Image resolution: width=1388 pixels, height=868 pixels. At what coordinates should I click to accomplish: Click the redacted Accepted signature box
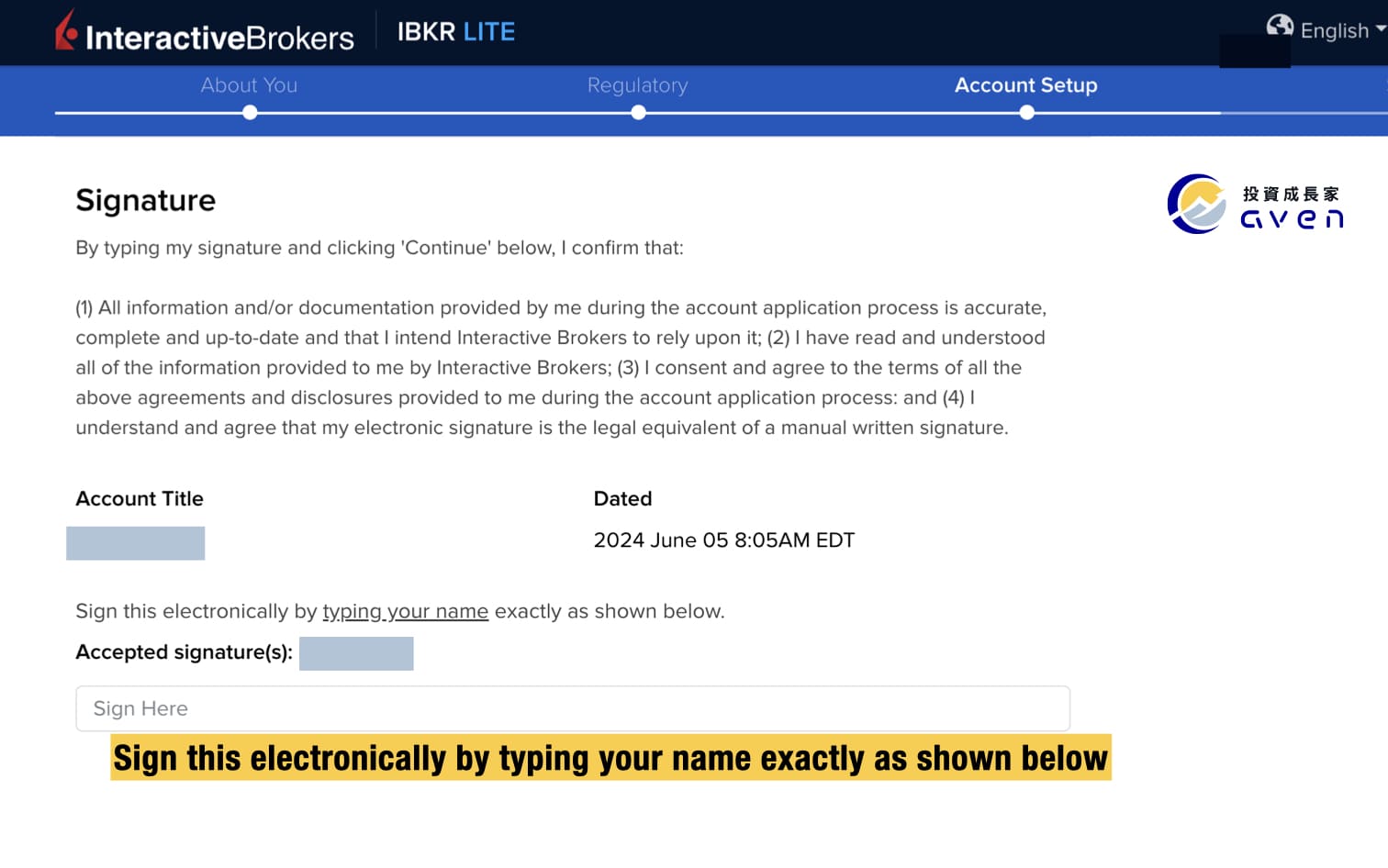click(x=356, y=653)
